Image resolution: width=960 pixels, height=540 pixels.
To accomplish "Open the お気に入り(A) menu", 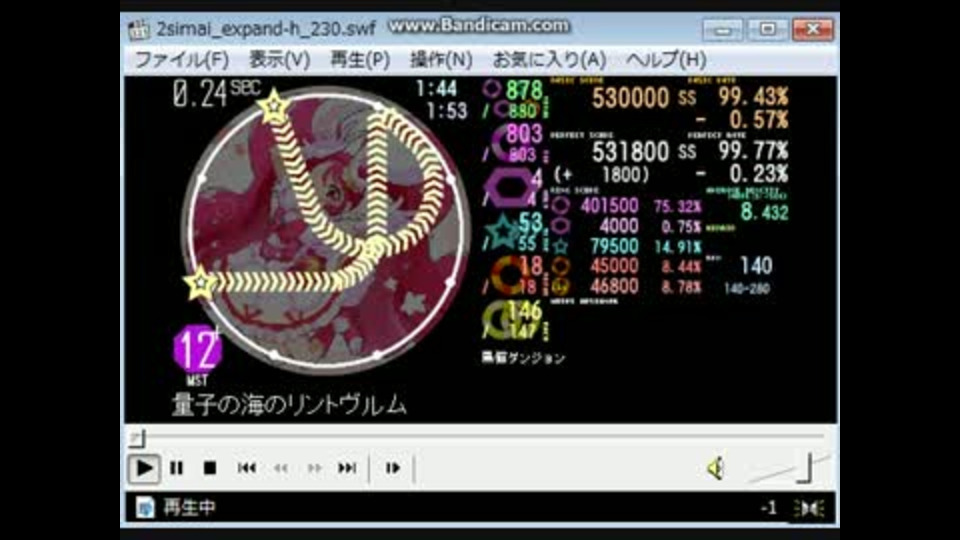I will tap(549, 60).
